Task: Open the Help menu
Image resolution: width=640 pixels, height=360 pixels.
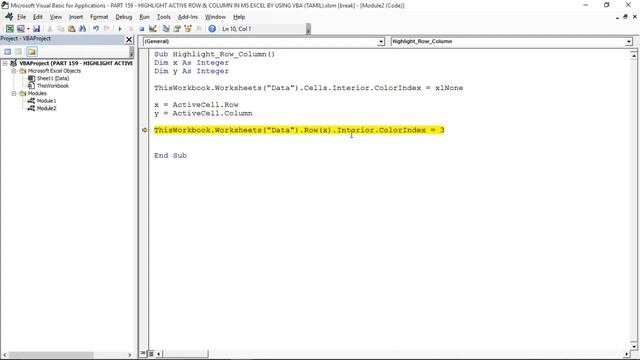Action: (x=239, y=17)
